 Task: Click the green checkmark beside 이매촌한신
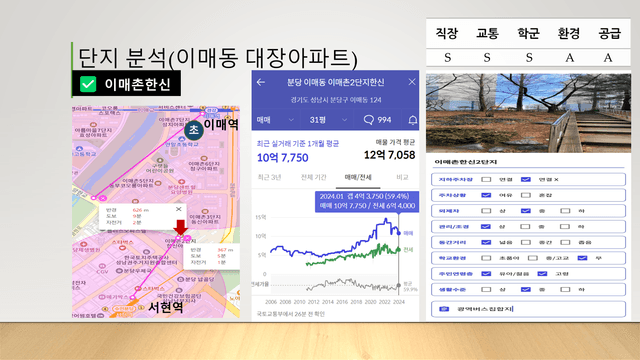click(x=88, y=84)
